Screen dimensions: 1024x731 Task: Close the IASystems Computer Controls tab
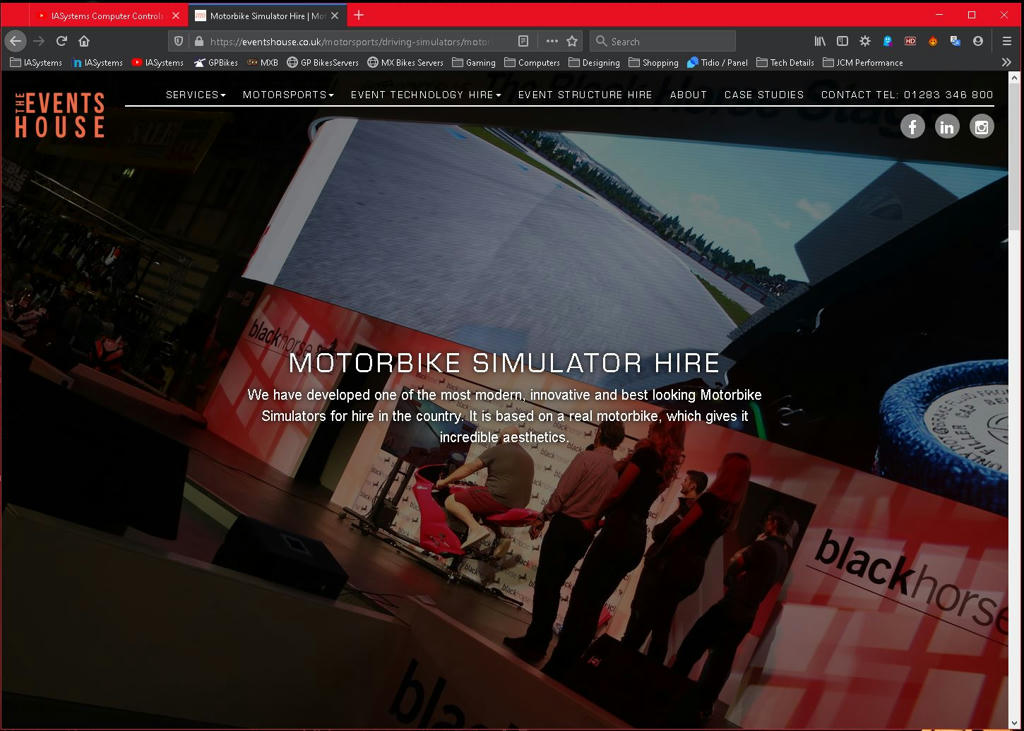point(175,16)
